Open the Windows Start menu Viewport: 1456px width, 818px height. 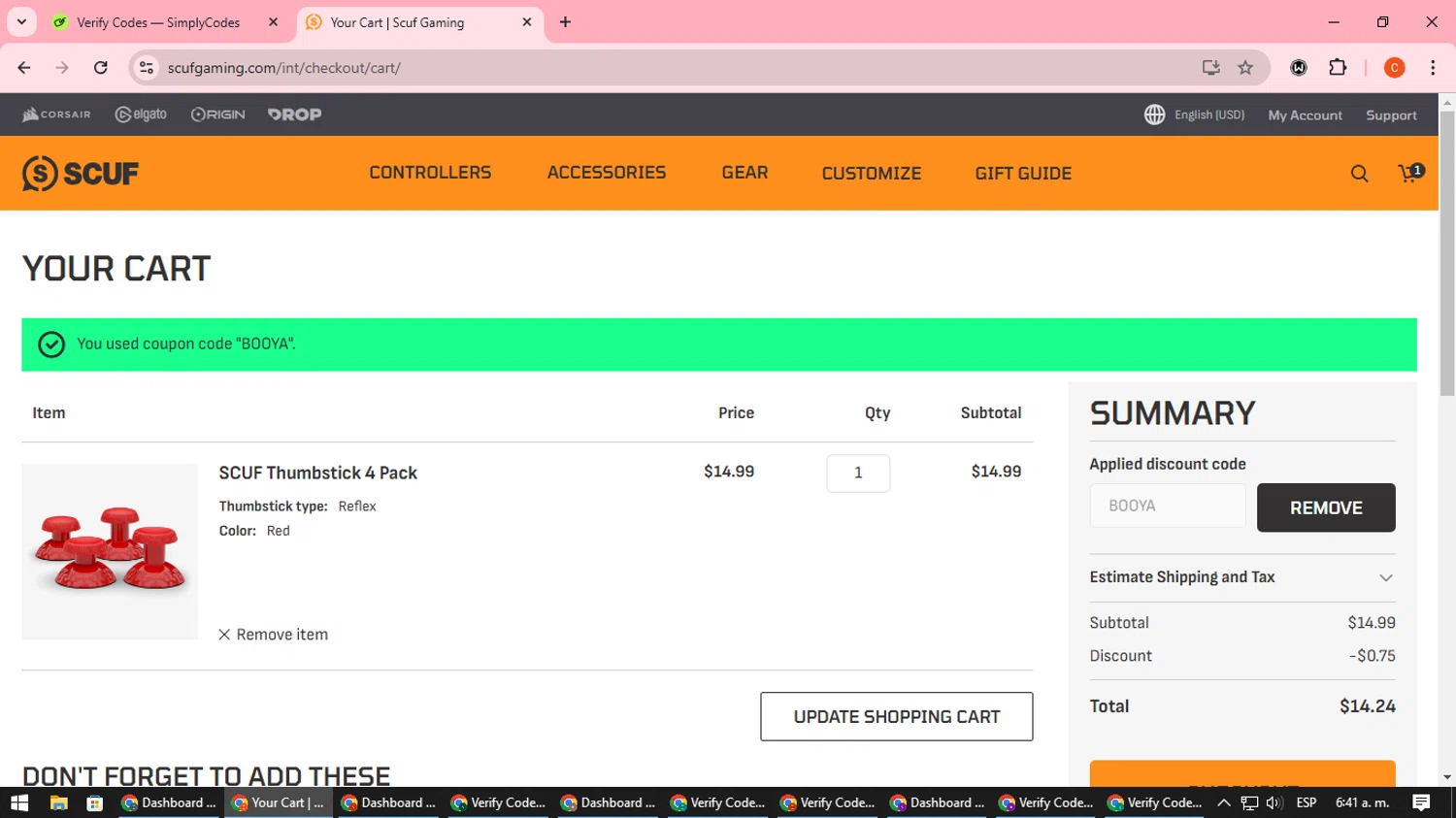[x=19, y=802]
